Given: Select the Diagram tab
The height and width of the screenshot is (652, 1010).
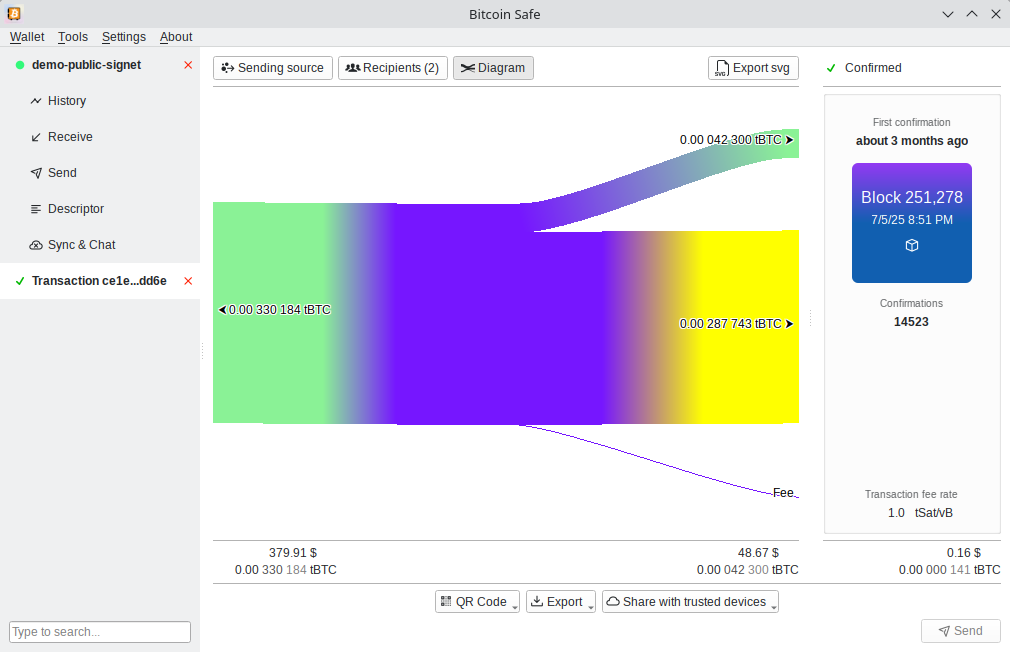Looking at the screenshot, I should pos(493,68).
